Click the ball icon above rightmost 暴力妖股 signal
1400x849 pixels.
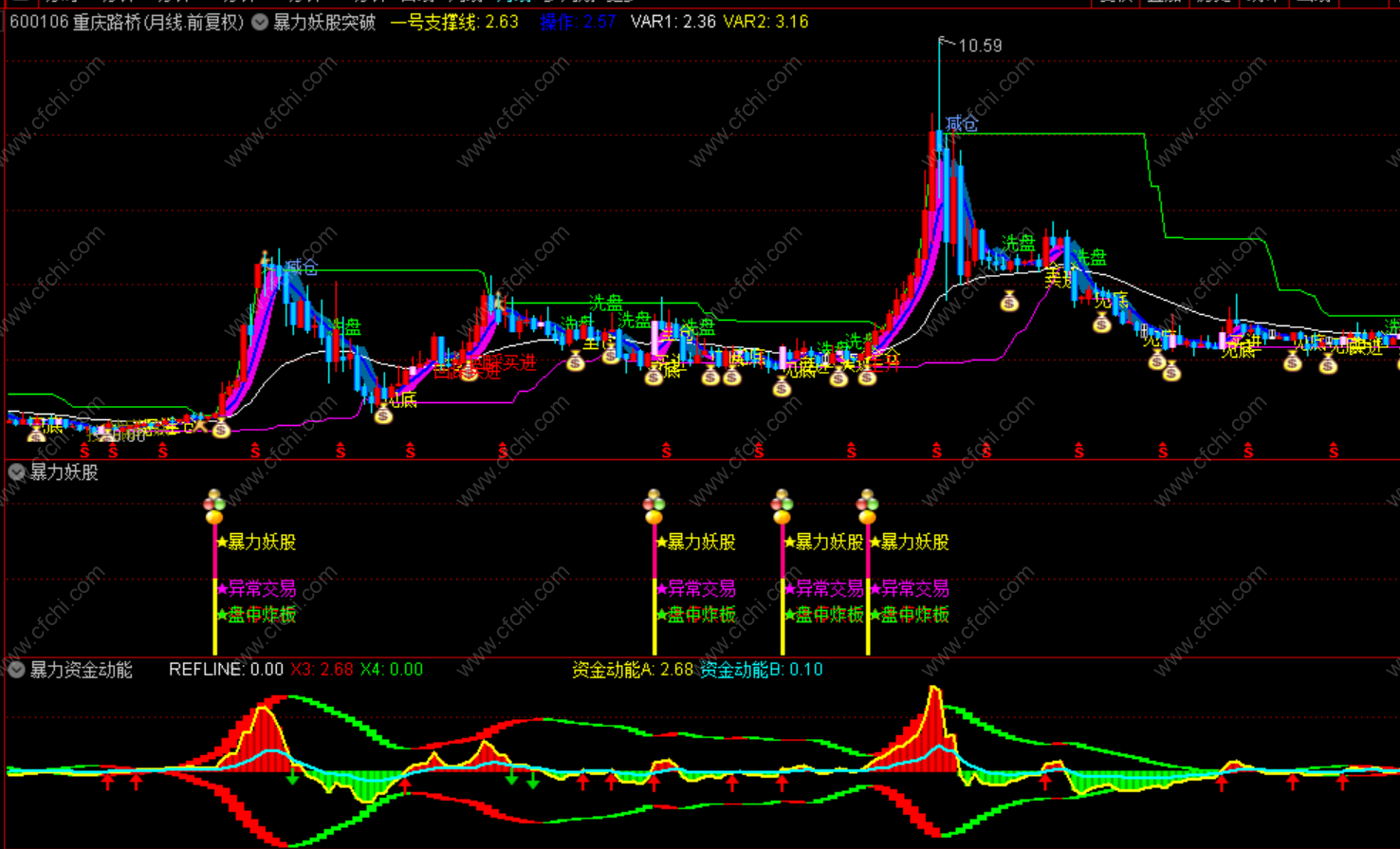point(867,508)
